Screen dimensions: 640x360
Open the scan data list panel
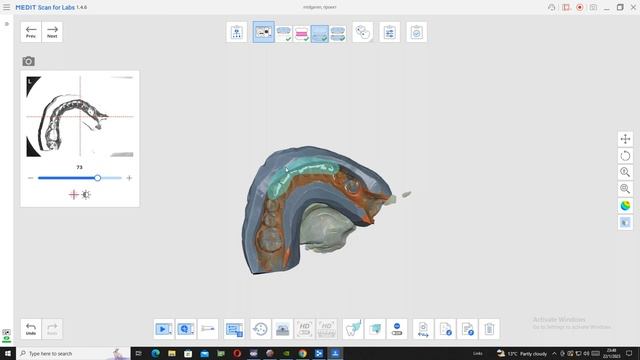point(234,329)
